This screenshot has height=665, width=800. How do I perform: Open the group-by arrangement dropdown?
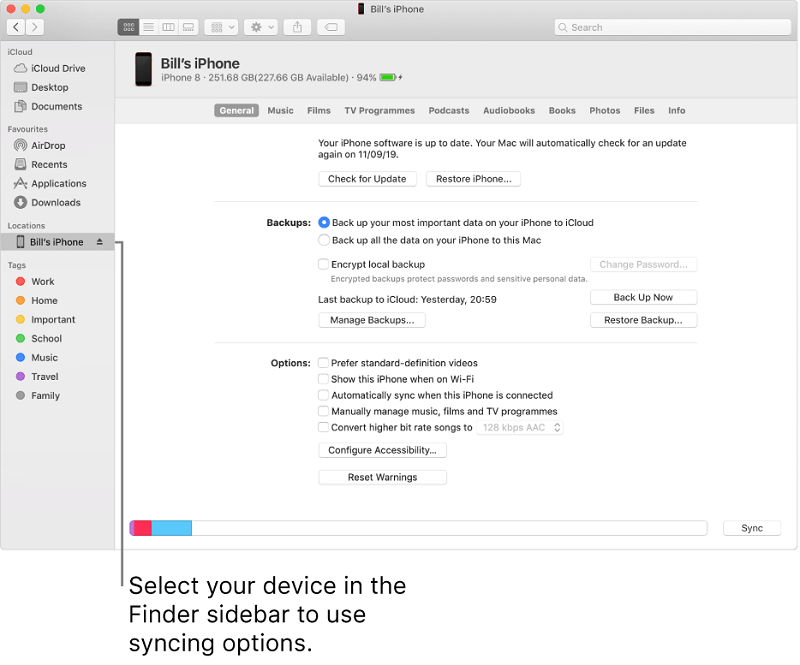(222, 27)
